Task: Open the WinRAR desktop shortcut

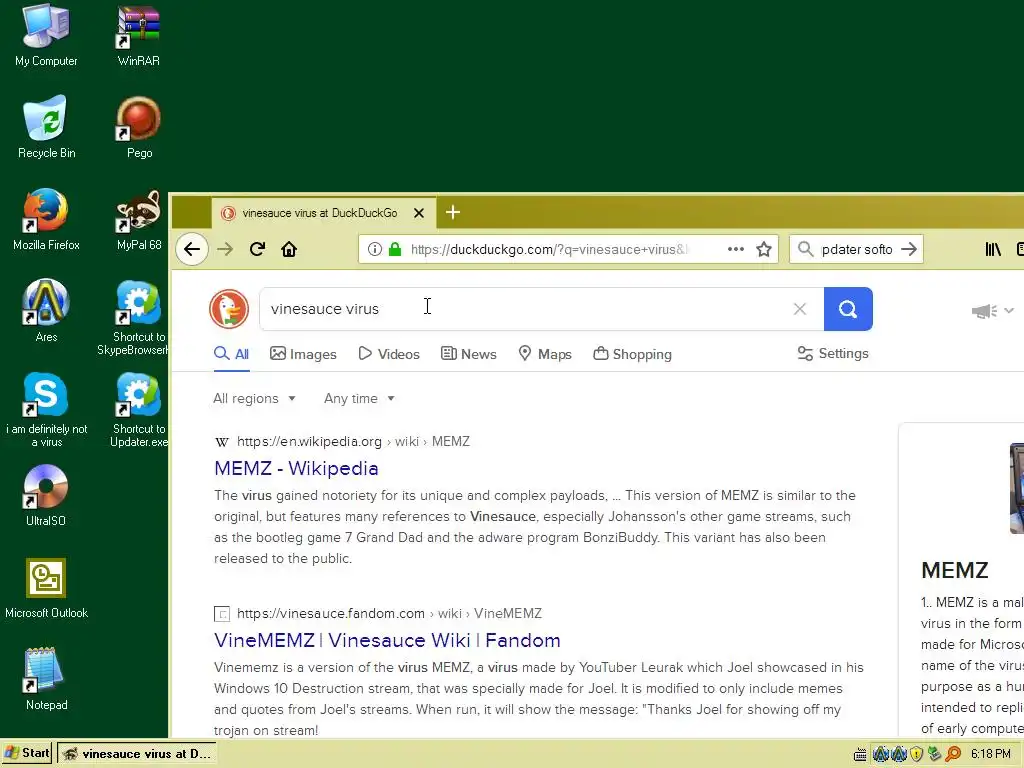Action: (138, 36)
